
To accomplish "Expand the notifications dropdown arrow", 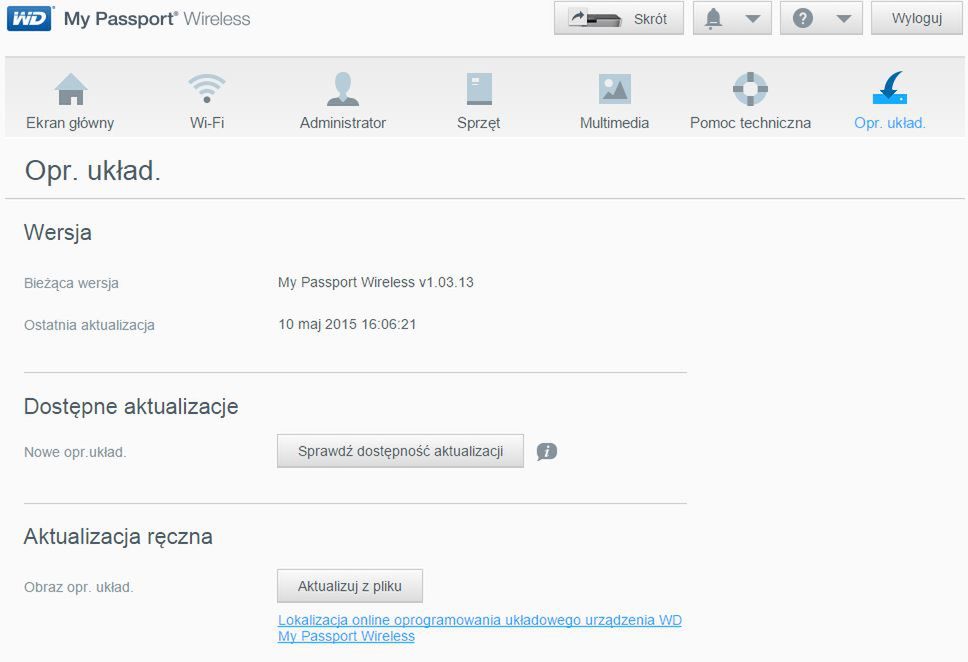I will click(753, 19).
